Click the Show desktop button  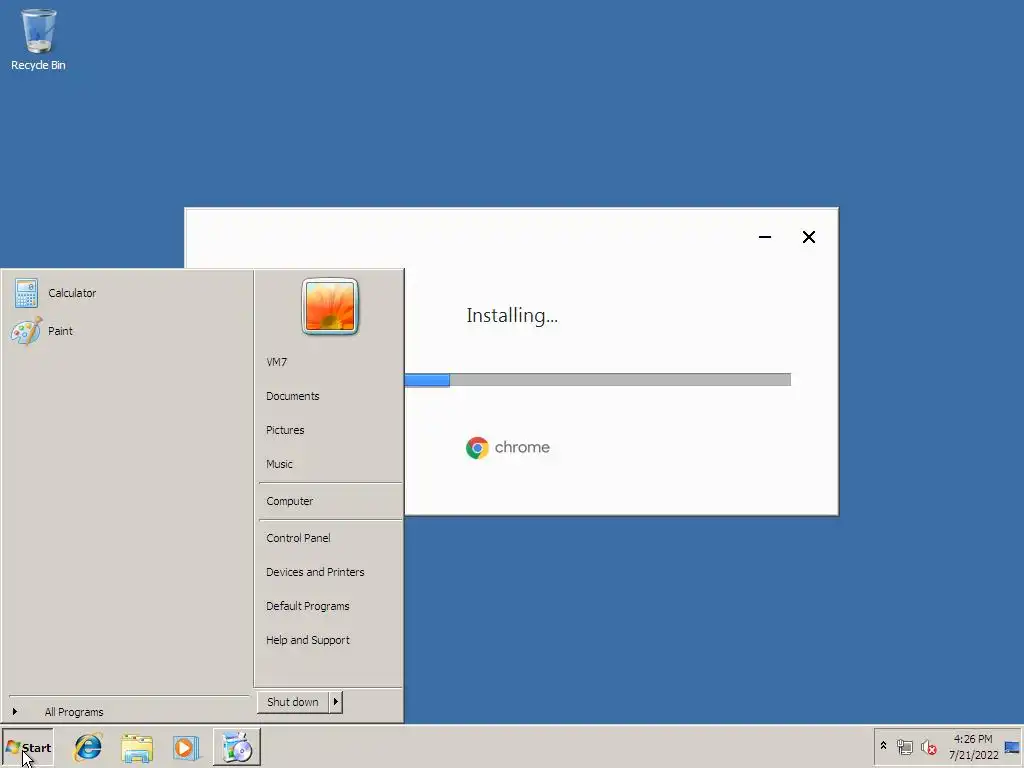[1012, 747]
